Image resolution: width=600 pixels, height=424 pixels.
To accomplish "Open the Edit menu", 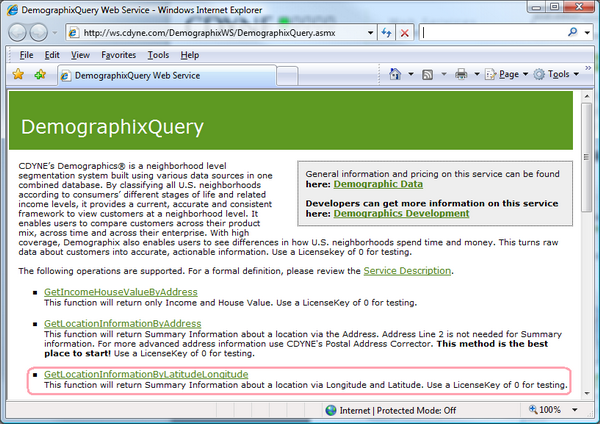I will tap(52, 55).
